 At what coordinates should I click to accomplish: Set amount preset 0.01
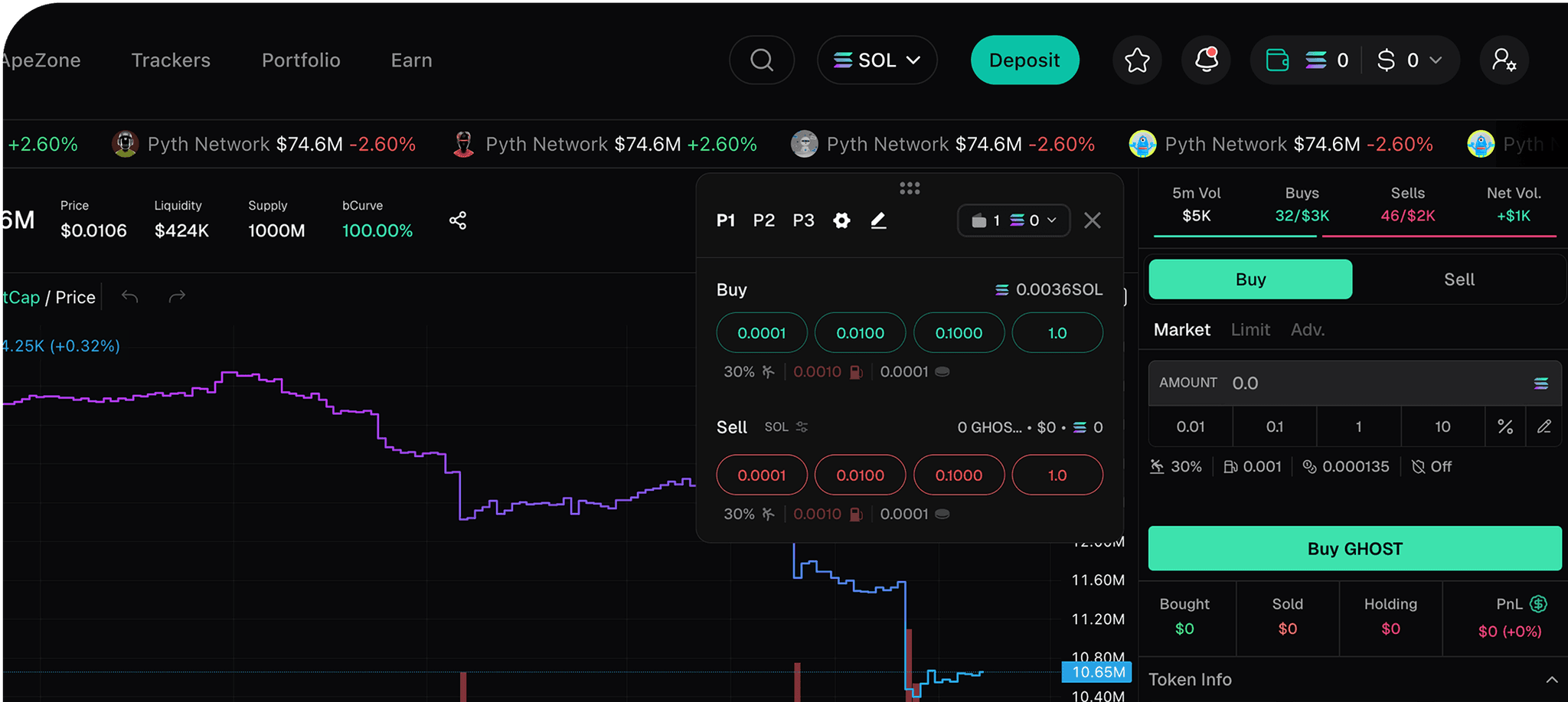[x=1191, y=426]
